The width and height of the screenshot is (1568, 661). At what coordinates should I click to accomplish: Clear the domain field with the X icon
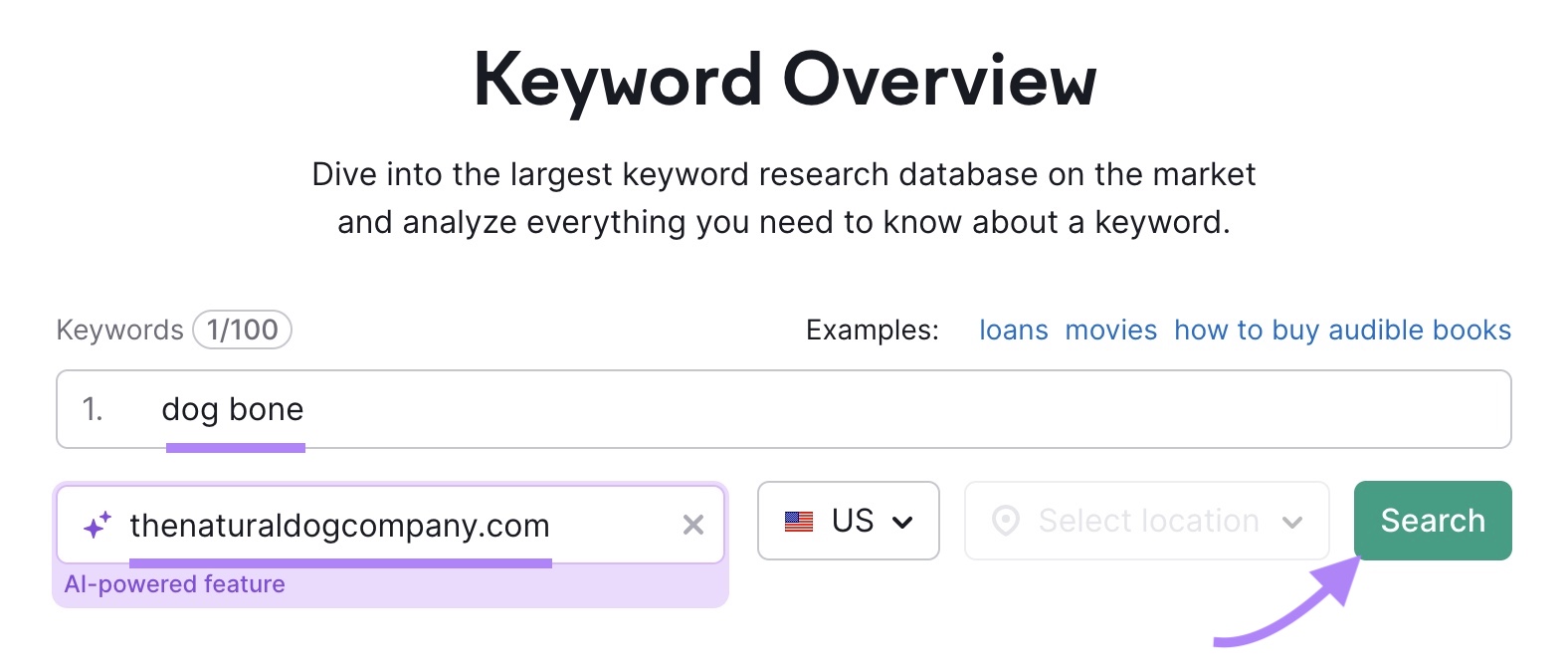[x=693, y=524]
